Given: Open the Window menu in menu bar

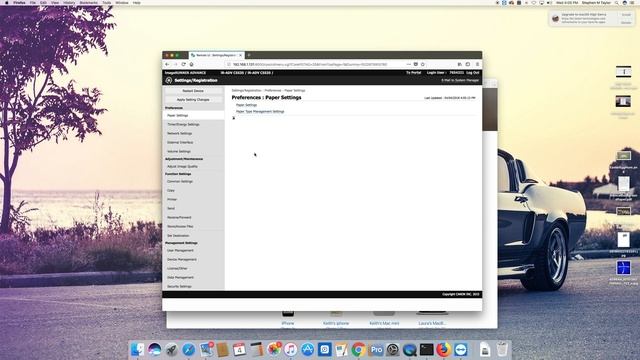Looking at the screenshot, I should pos(122,2).
